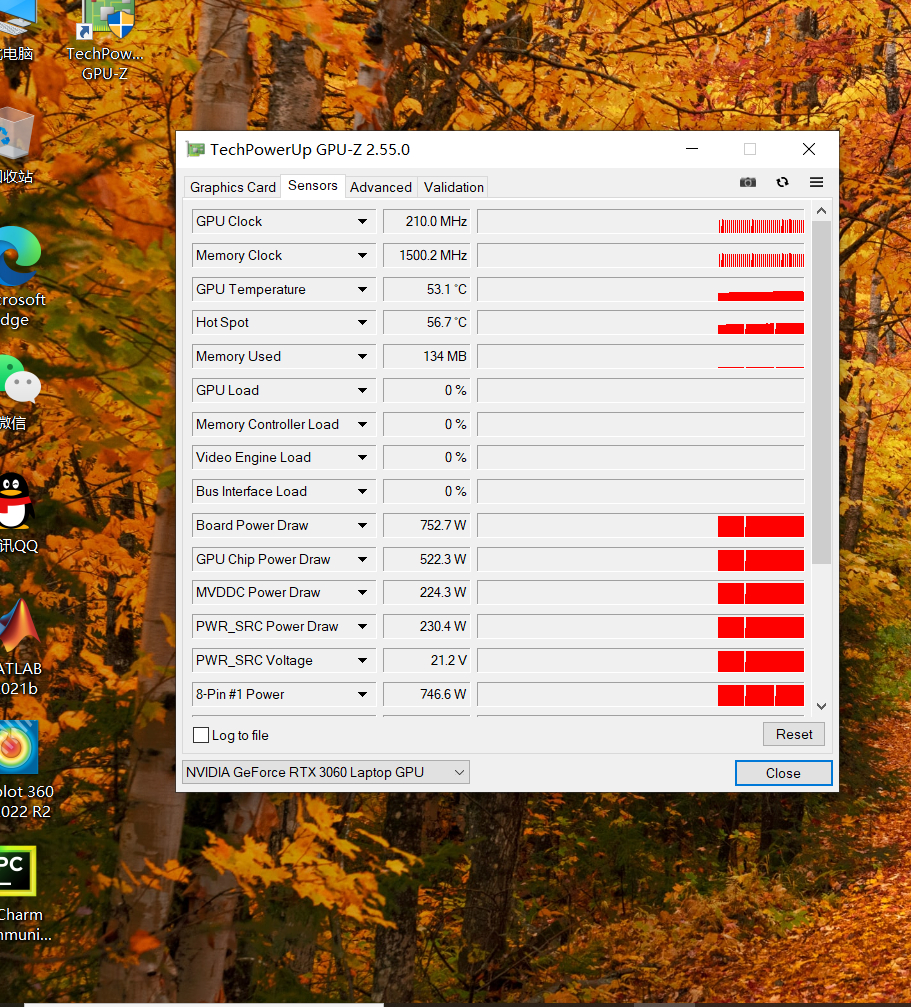Click the MVDDC Power Draw value 224.3 W
Screen dimensions: 911x1007
click(x=427, y=592)
